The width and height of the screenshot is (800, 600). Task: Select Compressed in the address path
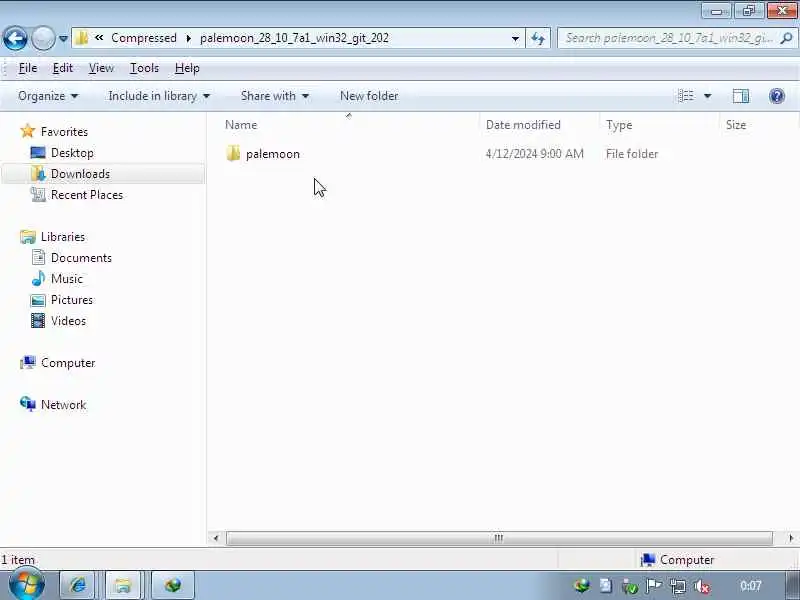coord(144,38)
